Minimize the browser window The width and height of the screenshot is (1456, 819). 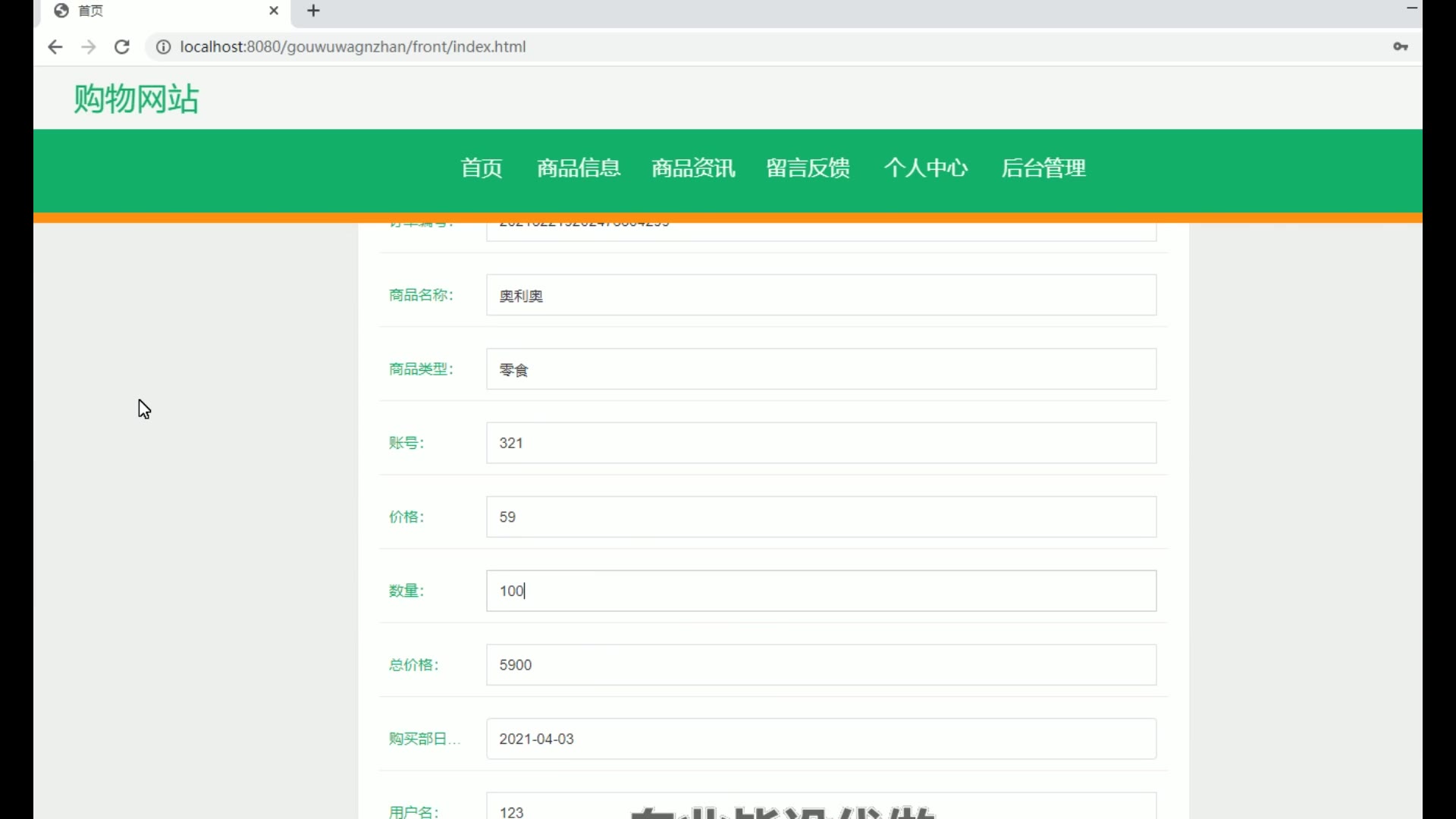pos(1412,8)
